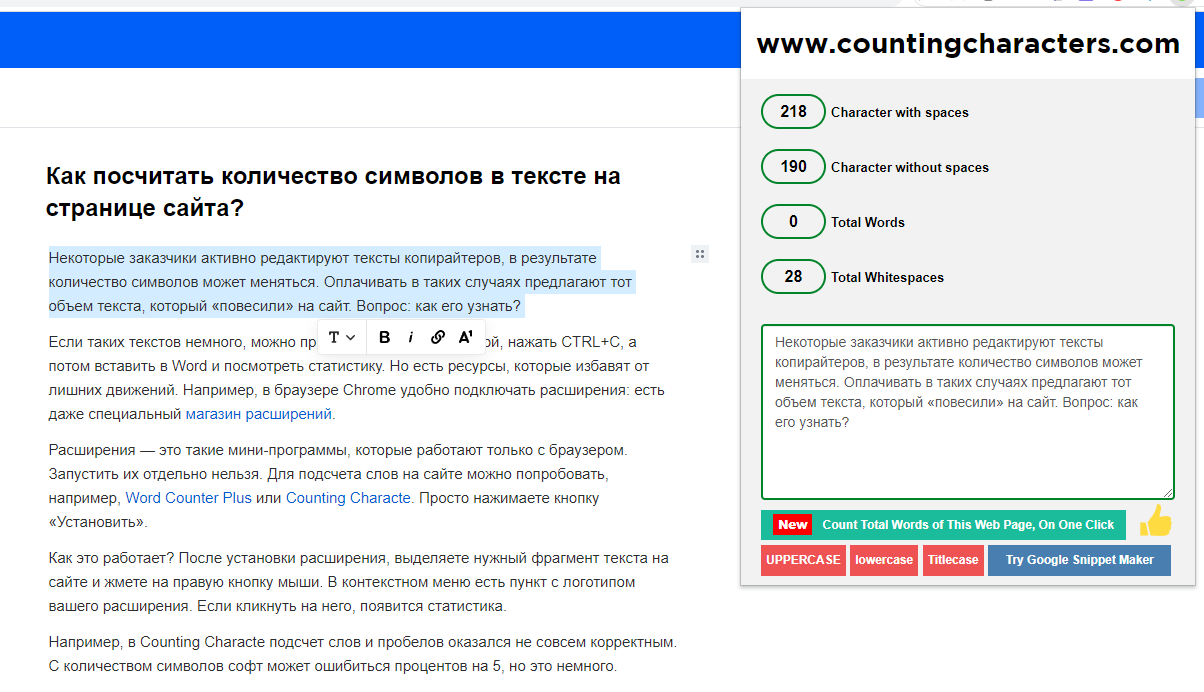Count Total Words of This Web Page
The height and width of the screenshot is (692, 1204).
pyautogui.click(x=967, y=525)
